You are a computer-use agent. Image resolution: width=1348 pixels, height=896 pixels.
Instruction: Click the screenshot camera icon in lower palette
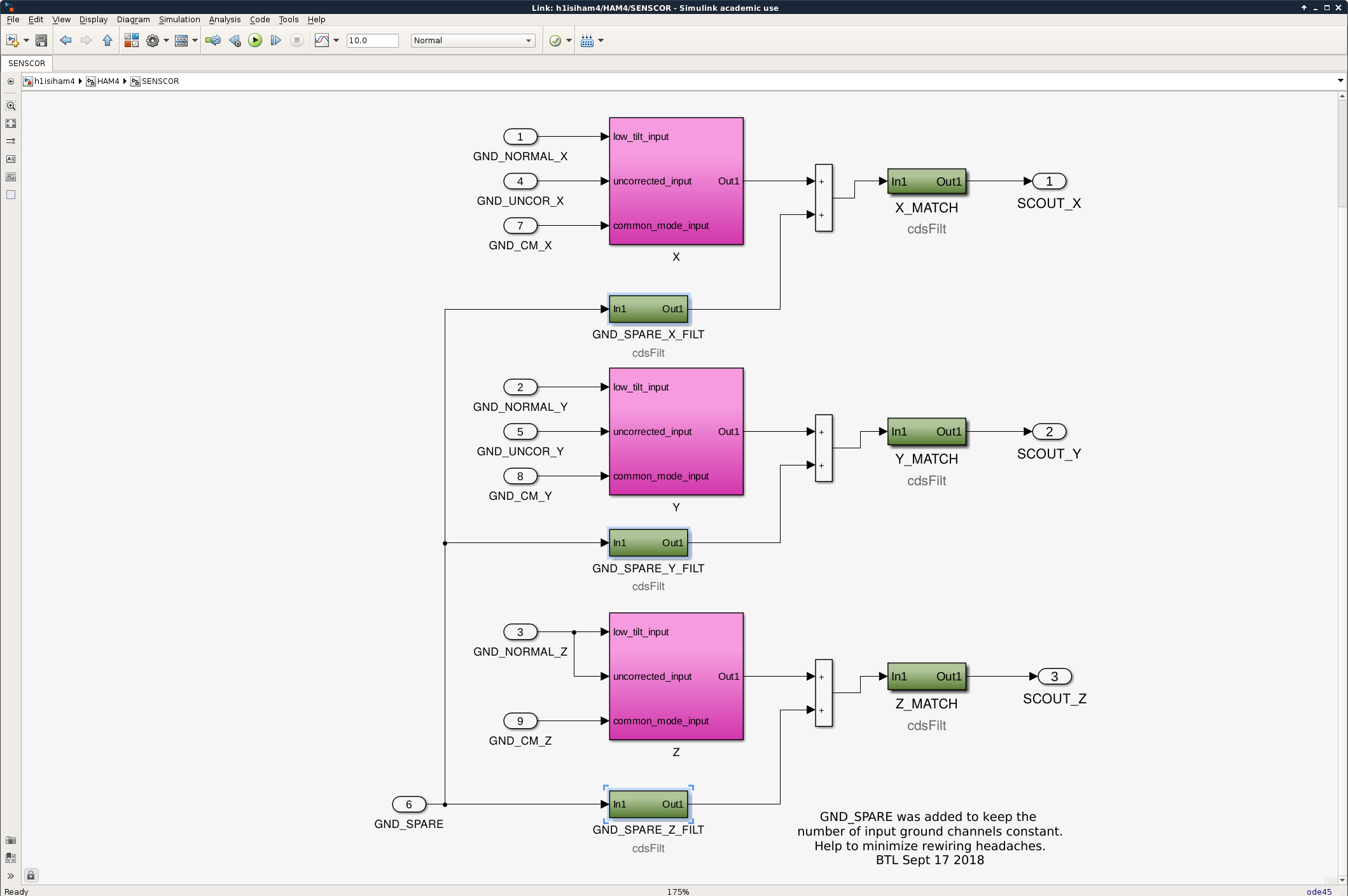point(11,840)
